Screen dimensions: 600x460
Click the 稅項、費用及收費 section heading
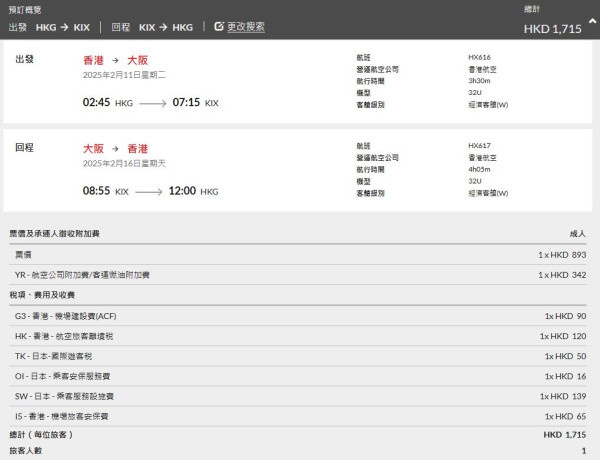[42, 295]
